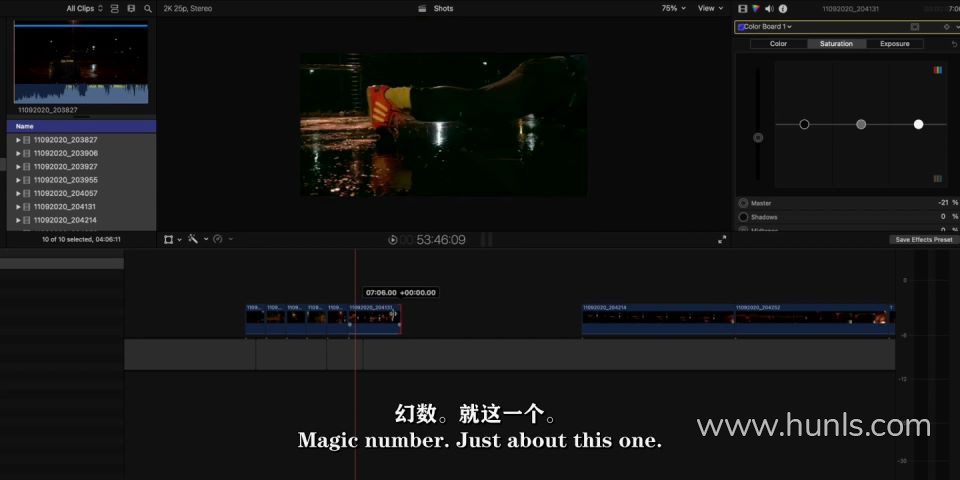Select timeline clip 11092020_204214
This screenshot has width=960, height=480.
658,319
